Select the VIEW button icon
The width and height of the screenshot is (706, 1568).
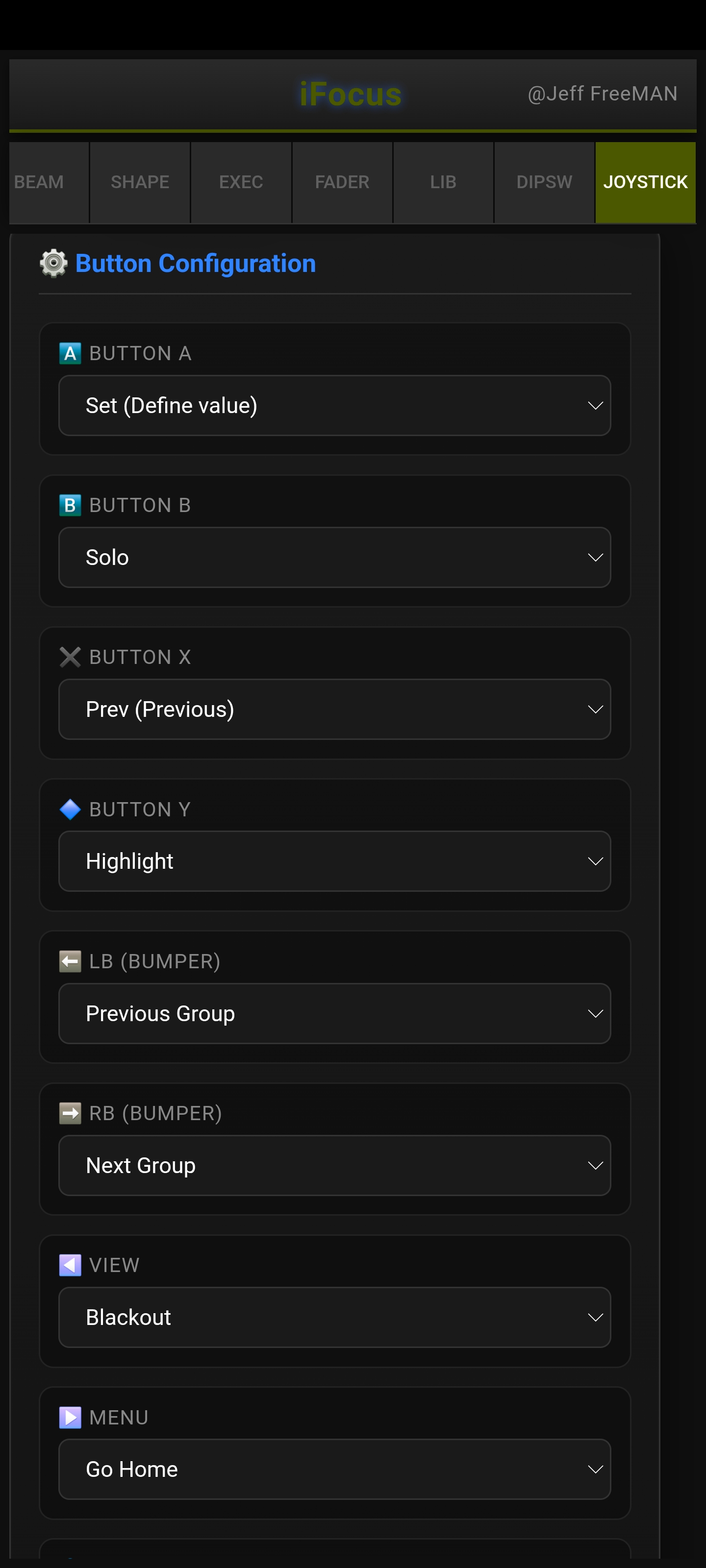pyautogui.click(x=70, y=1265)
